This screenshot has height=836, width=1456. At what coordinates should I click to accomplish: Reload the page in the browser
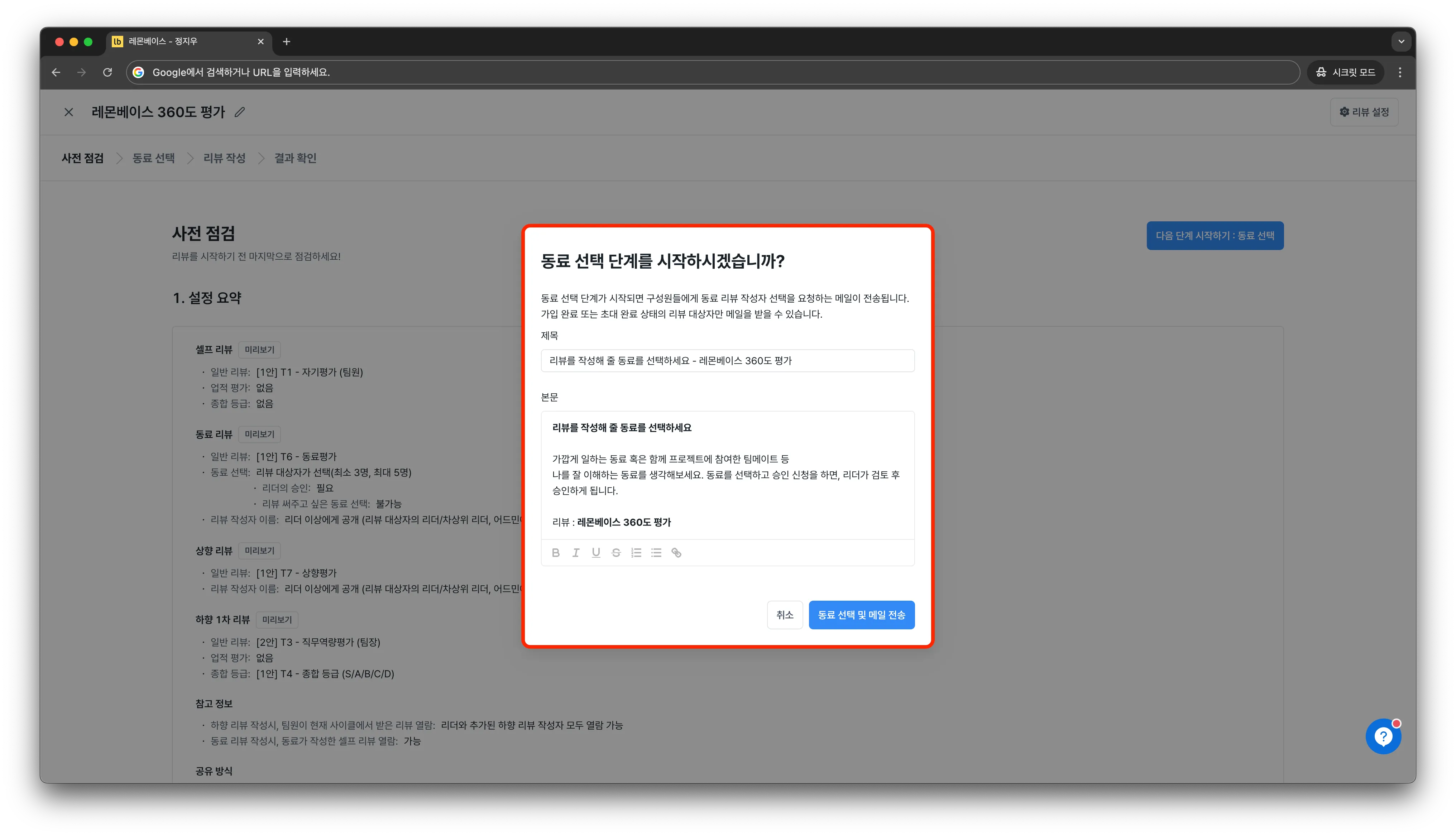pyautogui.click(x=107, y=72)
